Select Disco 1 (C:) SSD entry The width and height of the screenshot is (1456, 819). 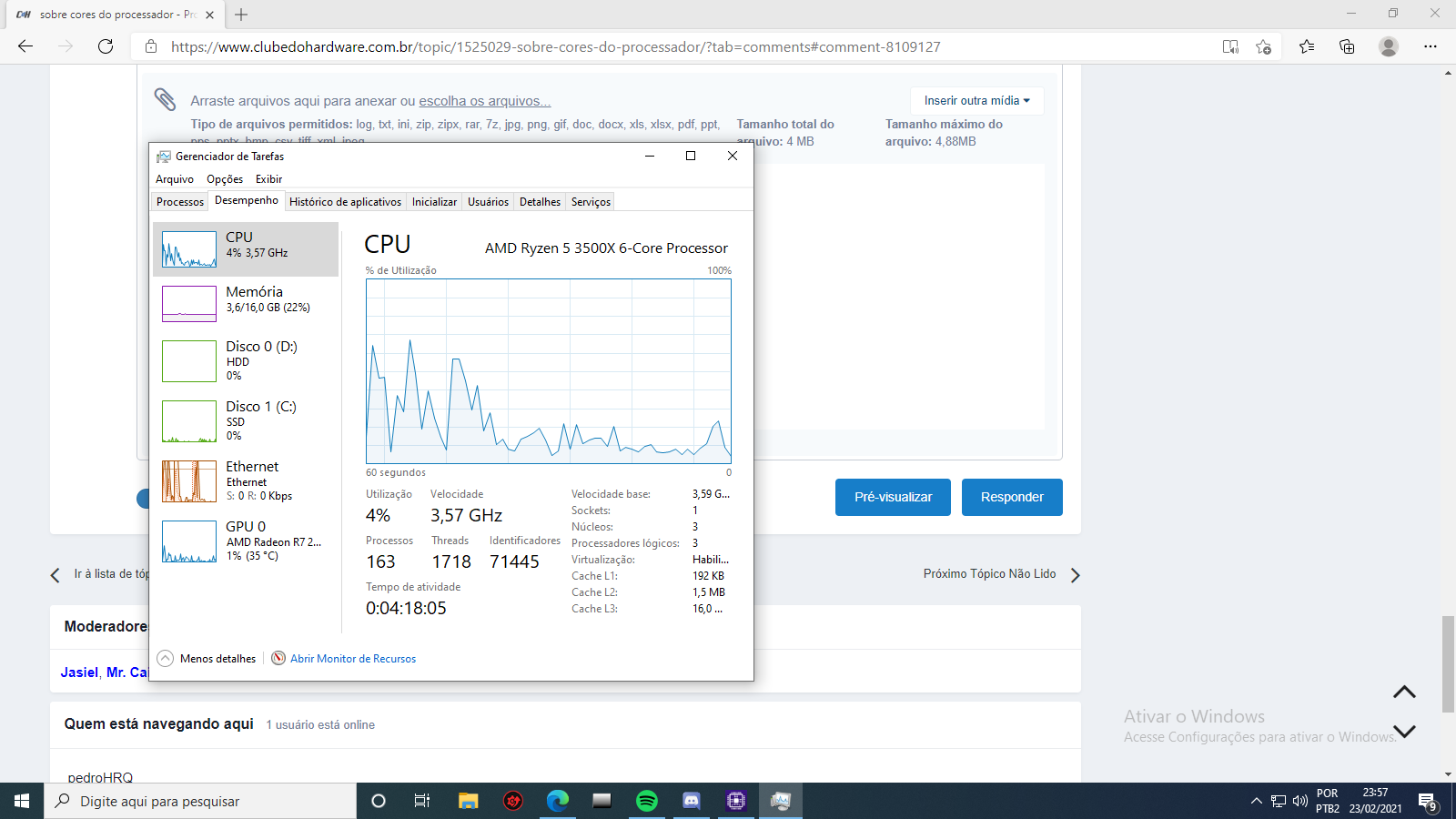tap(246, 420)
